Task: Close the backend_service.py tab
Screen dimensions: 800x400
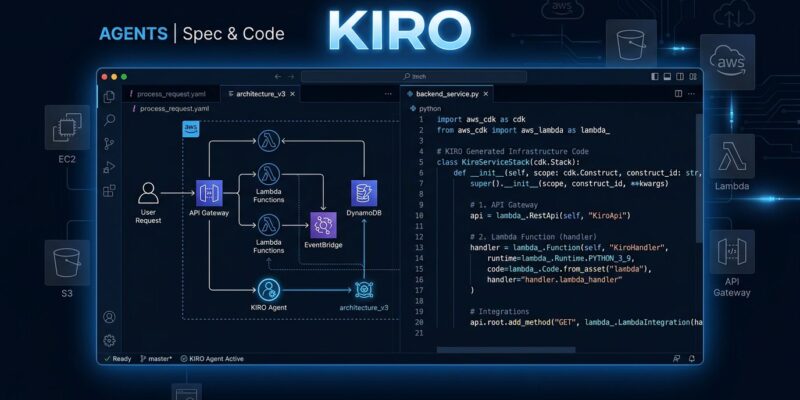Action: pyautogui.click(x=486, y=94)
